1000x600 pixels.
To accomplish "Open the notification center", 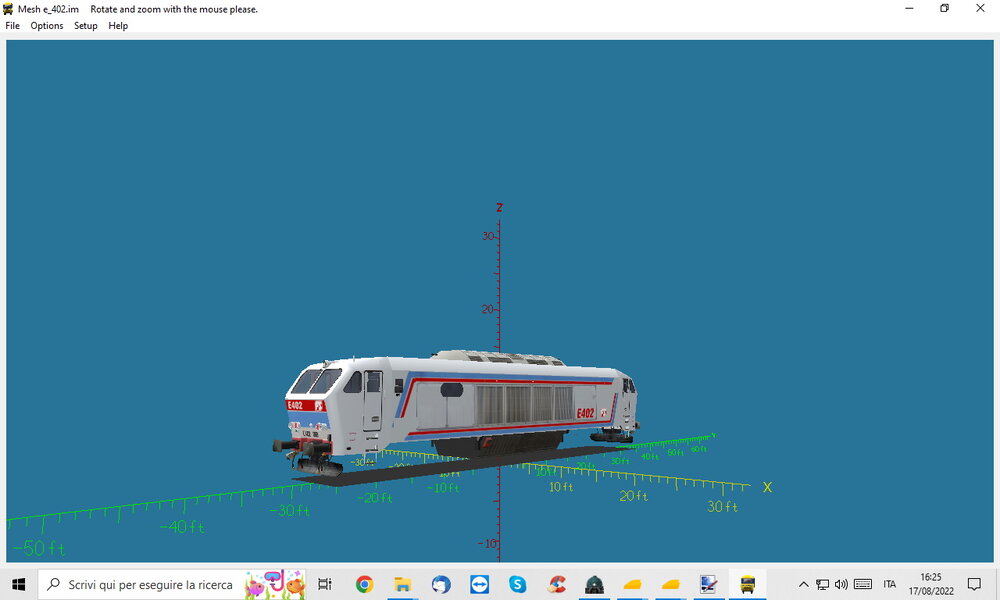I will (x=974, y=584).
